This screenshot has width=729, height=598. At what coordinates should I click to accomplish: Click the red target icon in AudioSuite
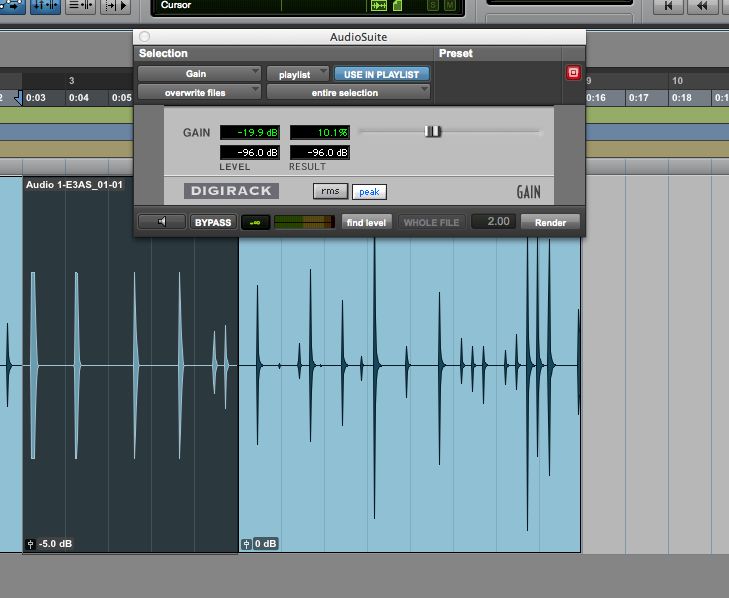pyautogui.click(x=573, y=73)
